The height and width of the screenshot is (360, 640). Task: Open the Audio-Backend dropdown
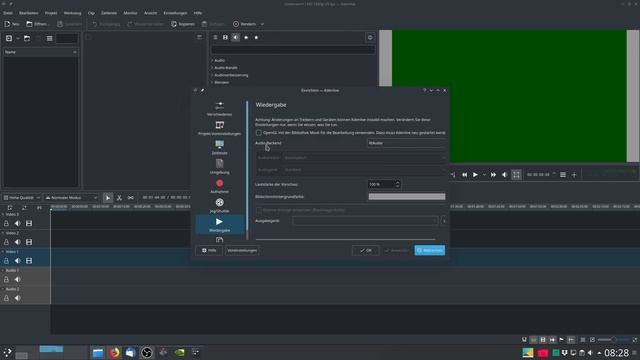tap(406, 143)
